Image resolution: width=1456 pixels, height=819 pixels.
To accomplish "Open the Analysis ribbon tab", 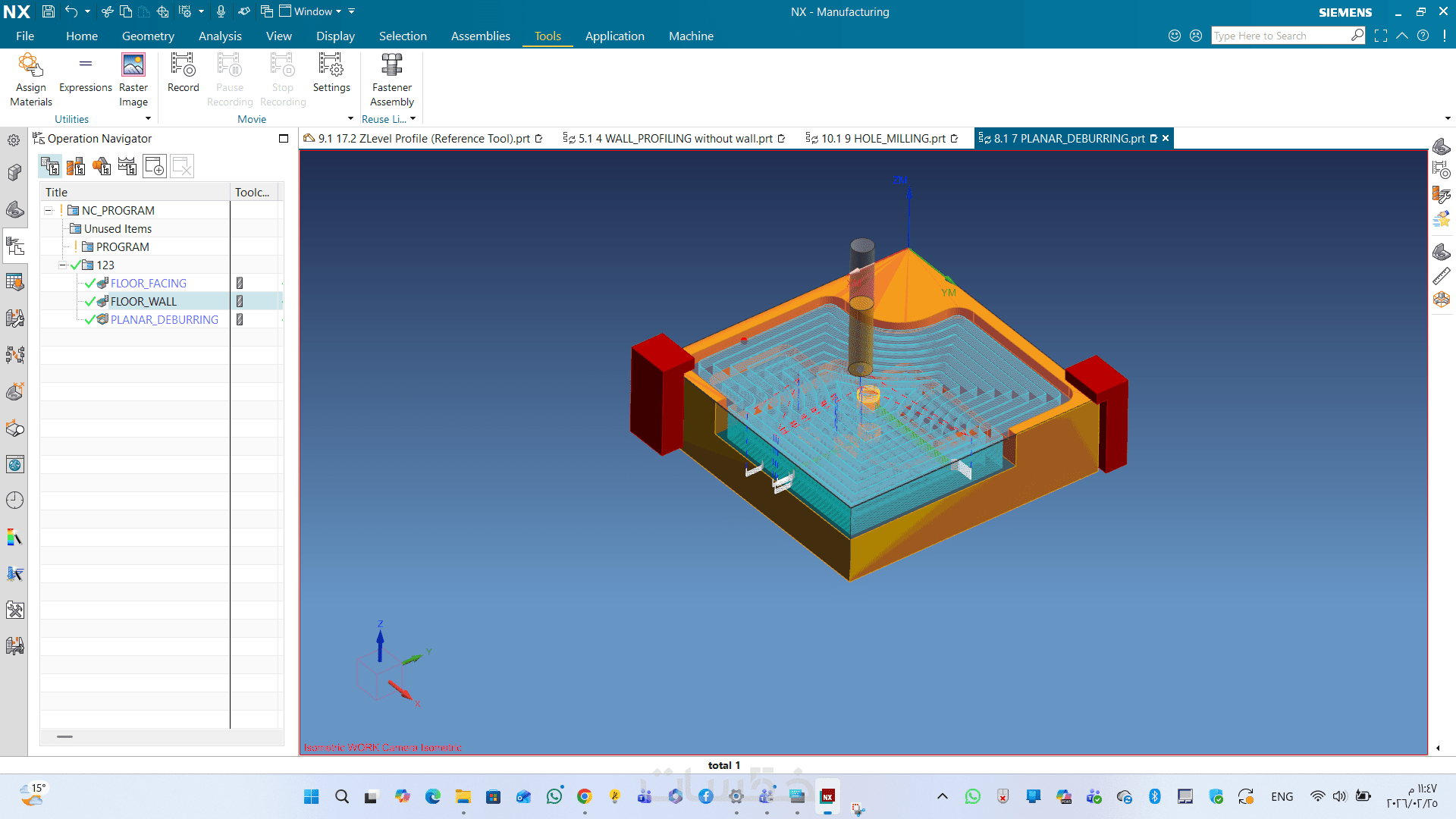I will 220,36.
